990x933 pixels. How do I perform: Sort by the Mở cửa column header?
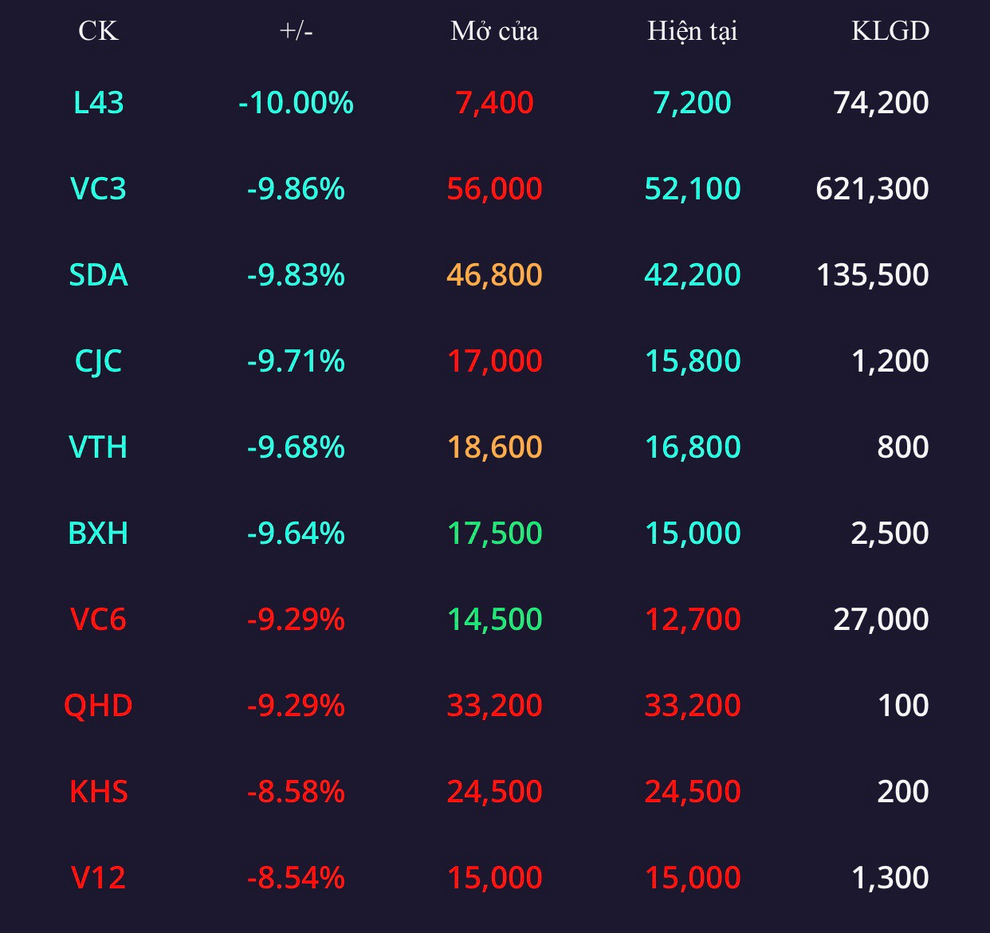coord(494,31)
